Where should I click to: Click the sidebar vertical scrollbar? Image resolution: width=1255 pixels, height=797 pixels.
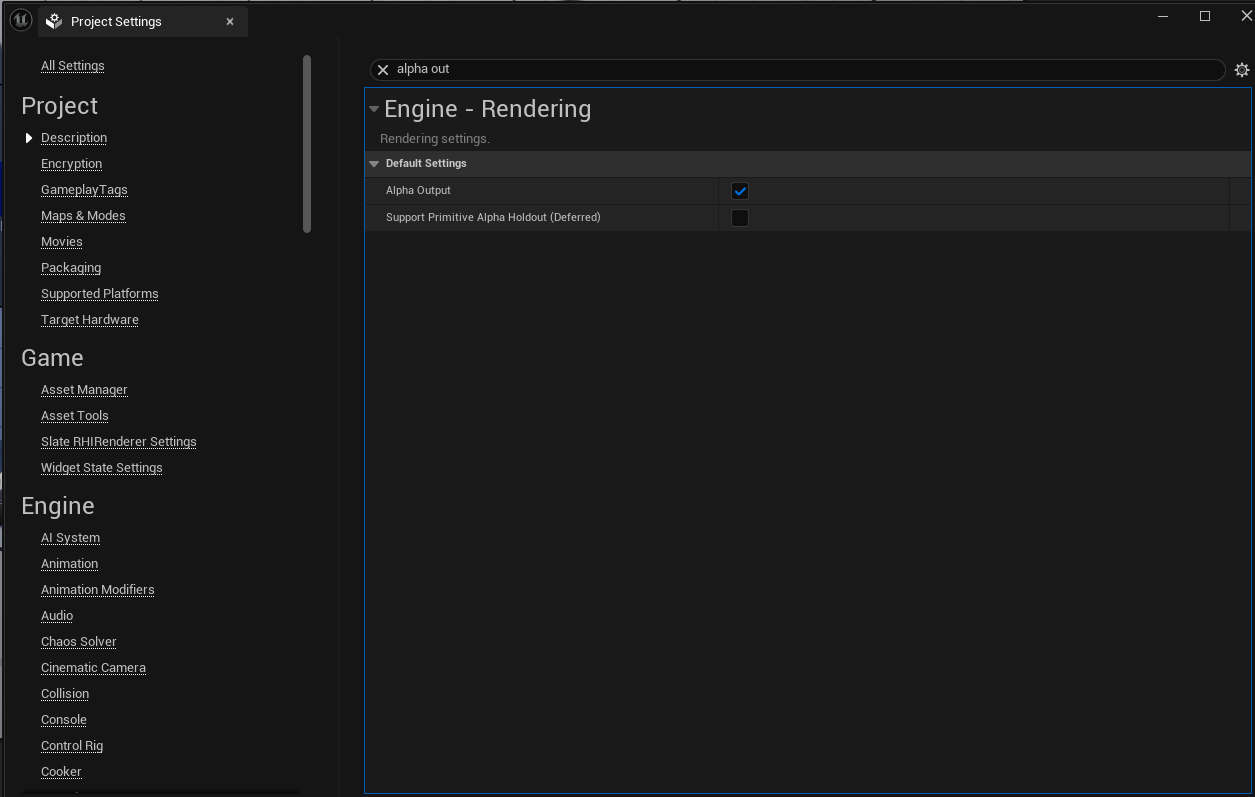point(307,145)
